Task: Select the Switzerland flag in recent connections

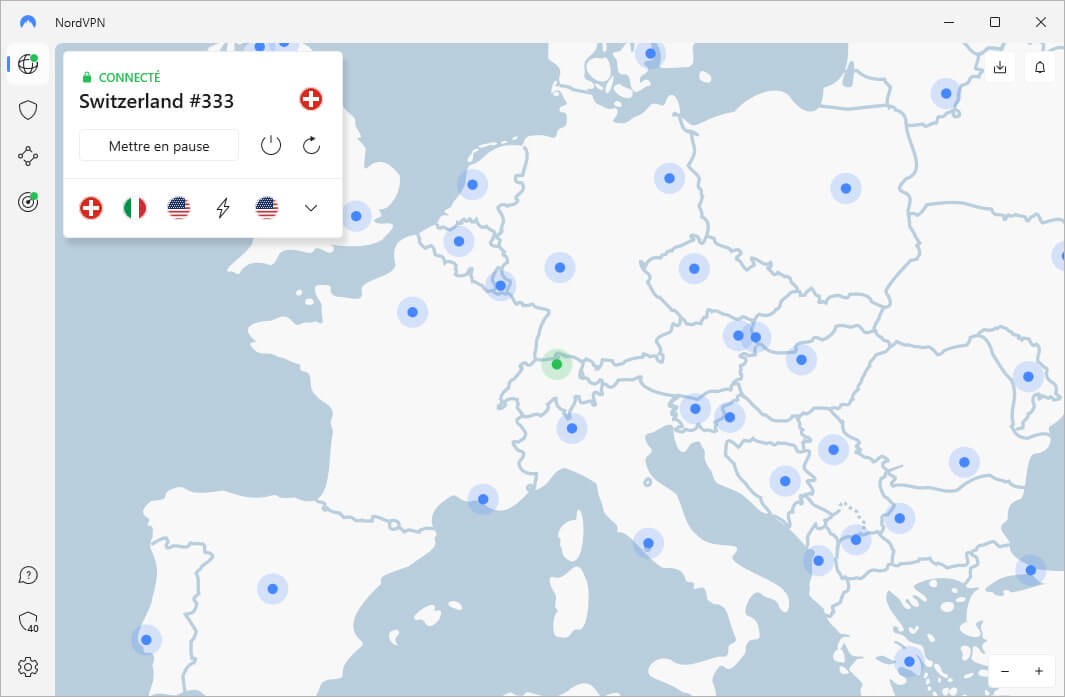Action: click(91, 208)
